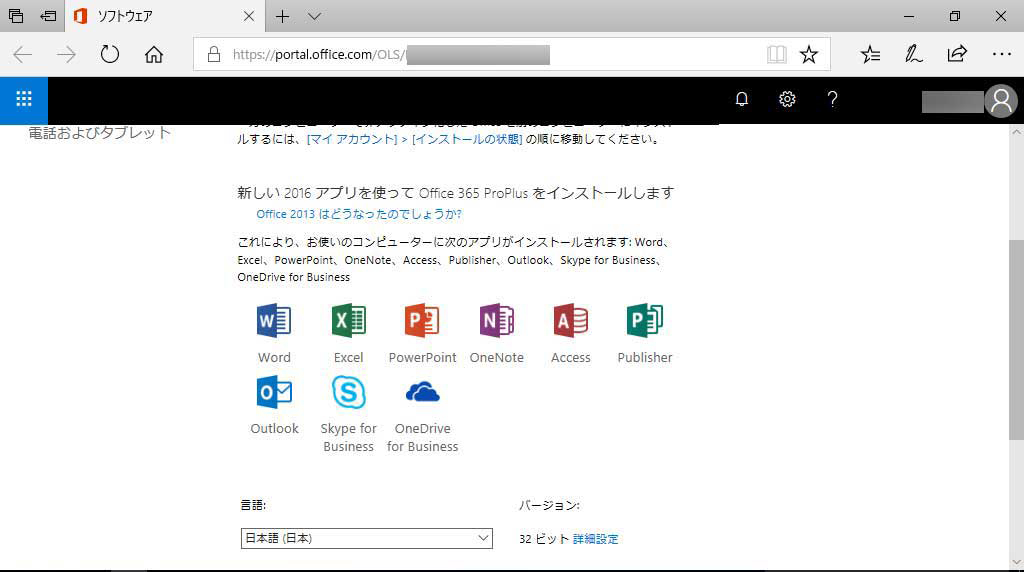Click the address bar URL field
The height and width of the screenshot is (572, 1024).
click(x=480, y=55)
